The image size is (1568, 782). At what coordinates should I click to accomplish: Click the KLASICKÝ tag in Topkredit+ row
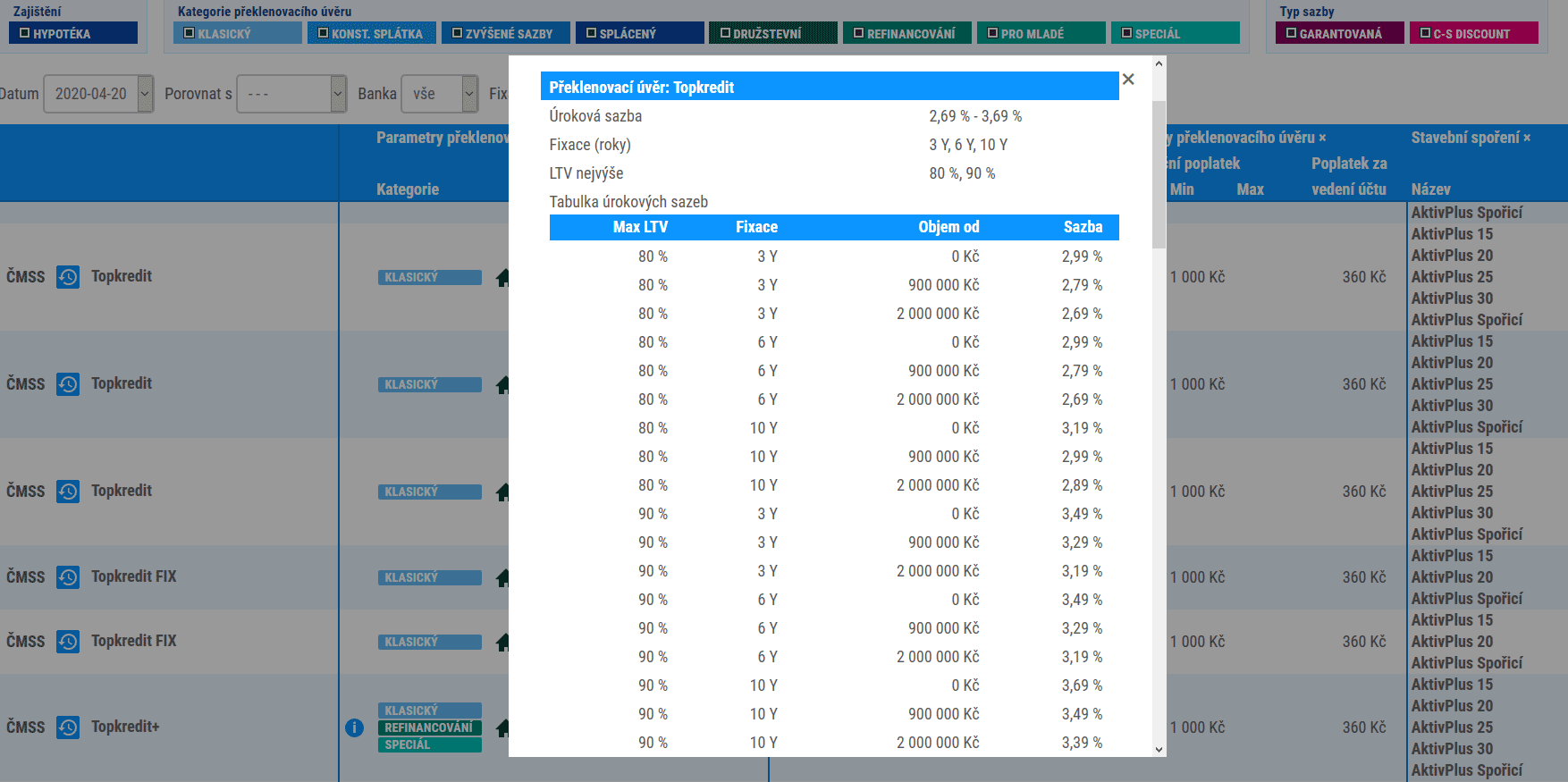coord(429,711)
